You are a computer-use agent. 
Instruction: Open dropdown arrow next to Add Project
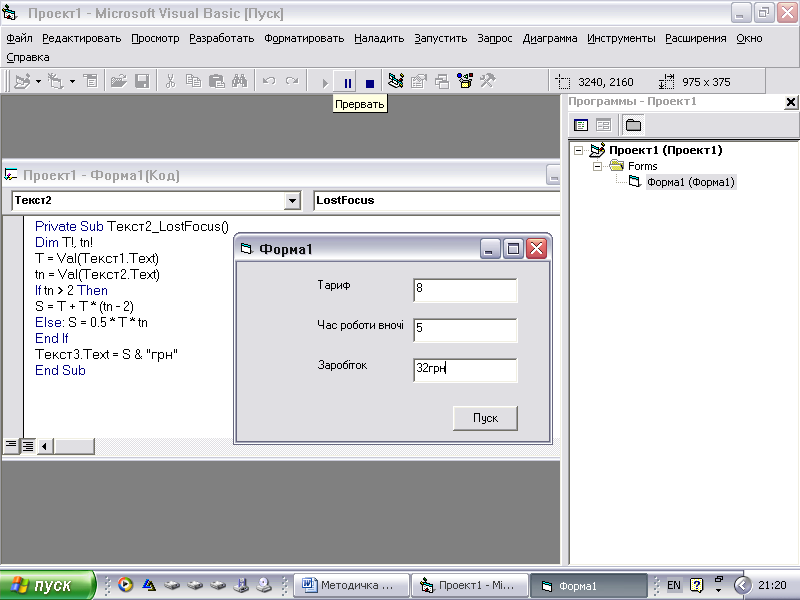click(x=38, y=81)
